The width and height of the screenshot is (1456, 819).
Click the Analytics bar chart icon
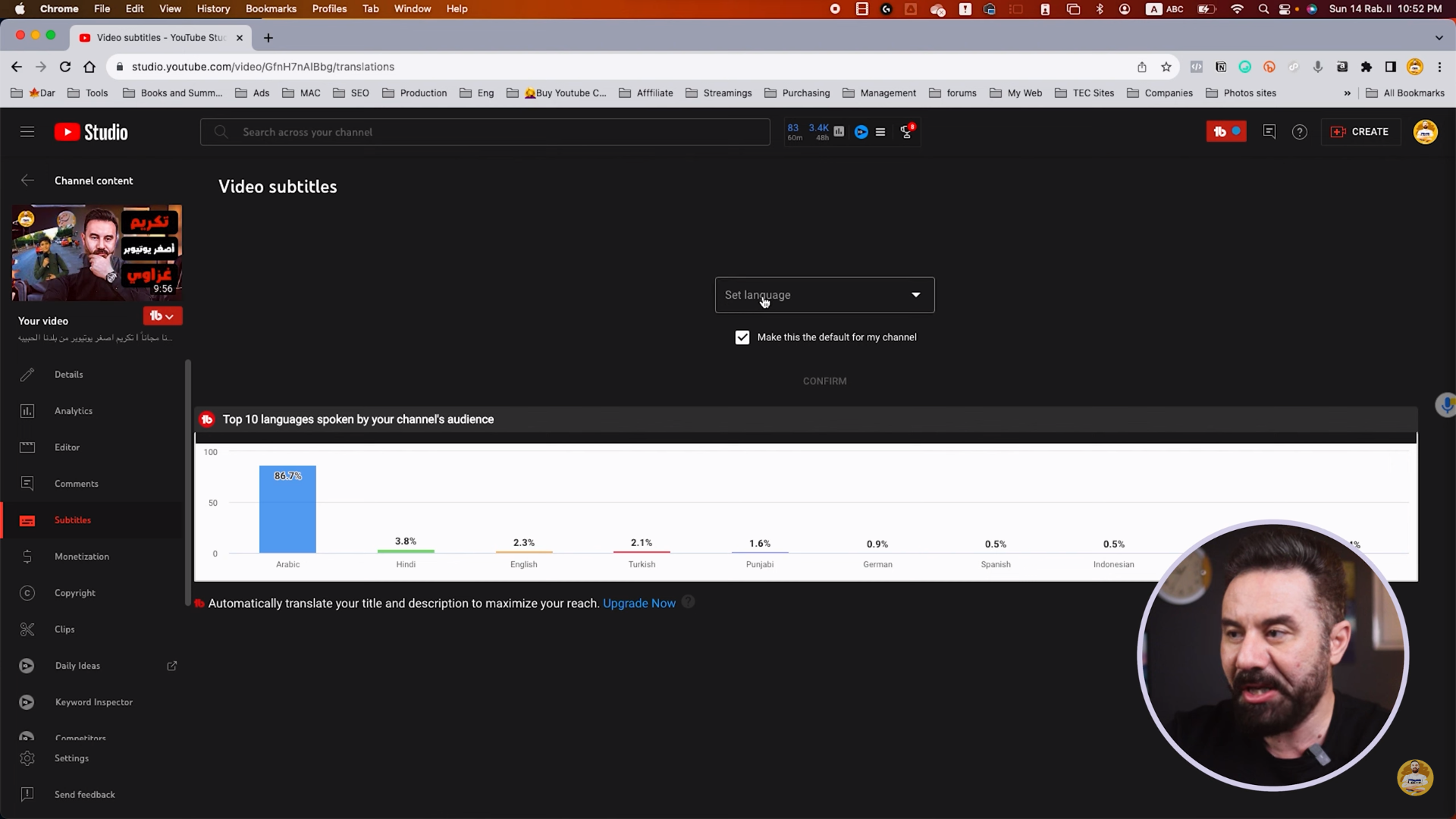[27, 411]
